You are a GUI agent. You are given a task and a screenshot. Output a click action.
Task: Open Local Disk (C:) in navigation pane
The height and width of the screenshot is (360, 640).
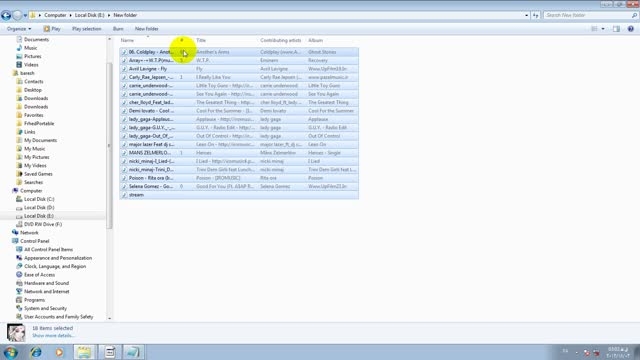(x=39, y=199)
